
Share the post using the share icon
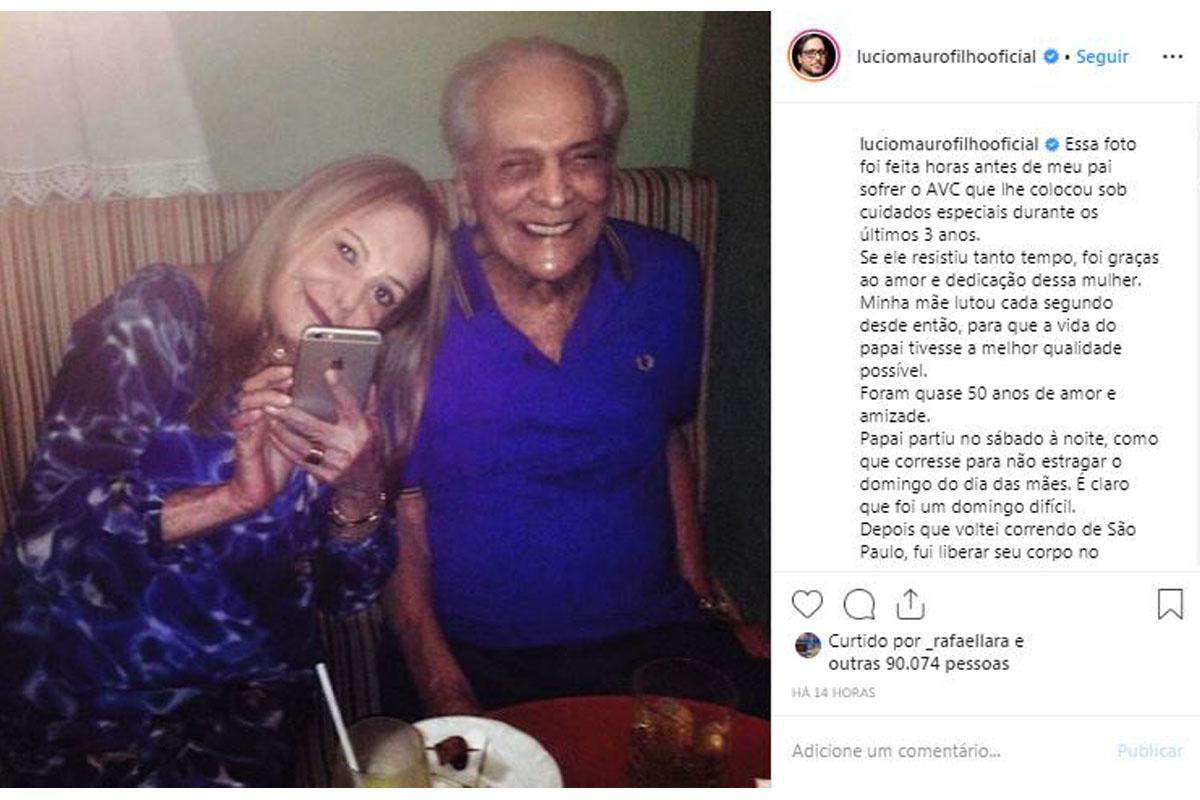[x=910, y=604]
